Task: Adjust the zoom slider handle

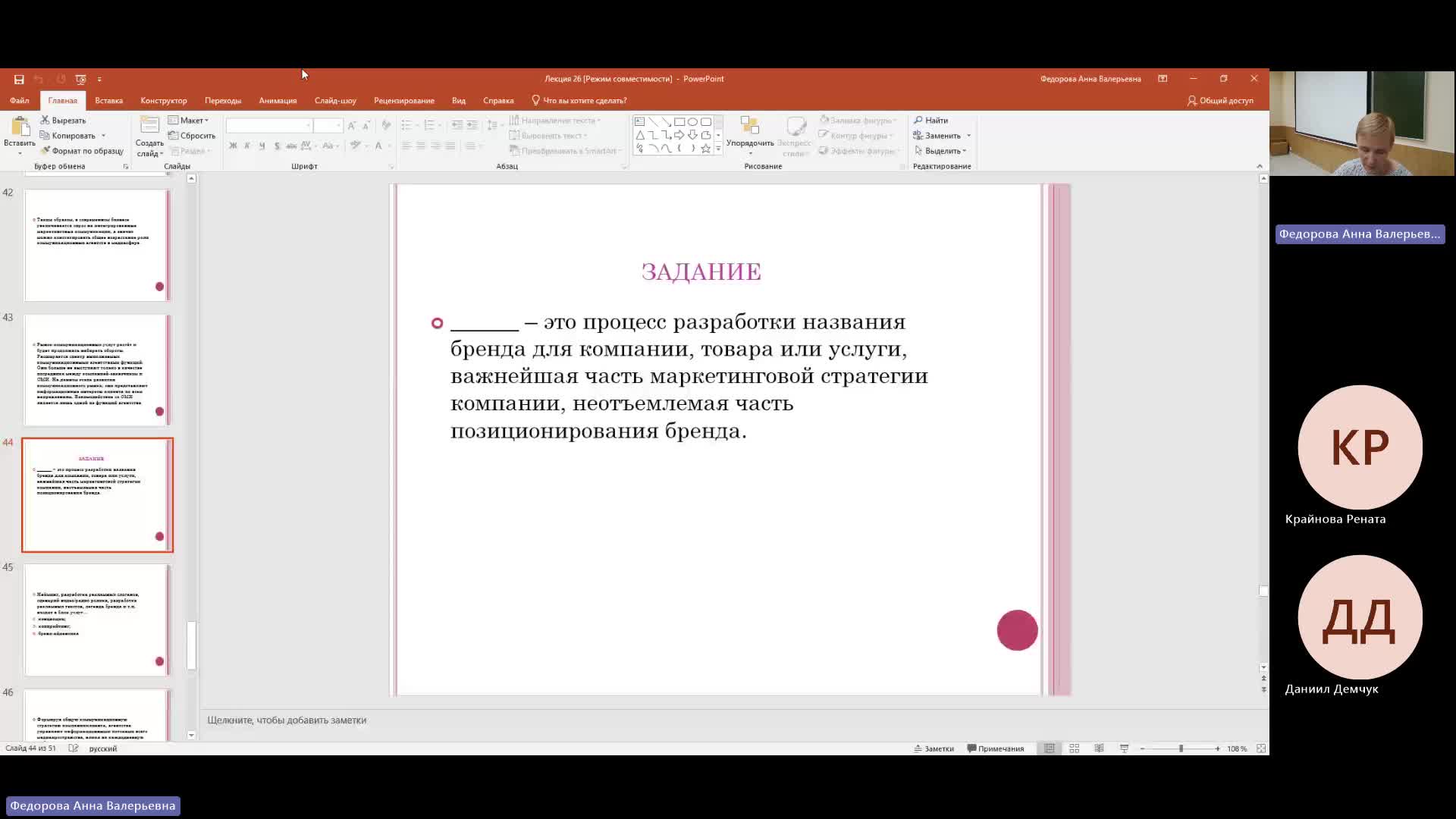Action: pyautogui.click(x=1181, y=748)
